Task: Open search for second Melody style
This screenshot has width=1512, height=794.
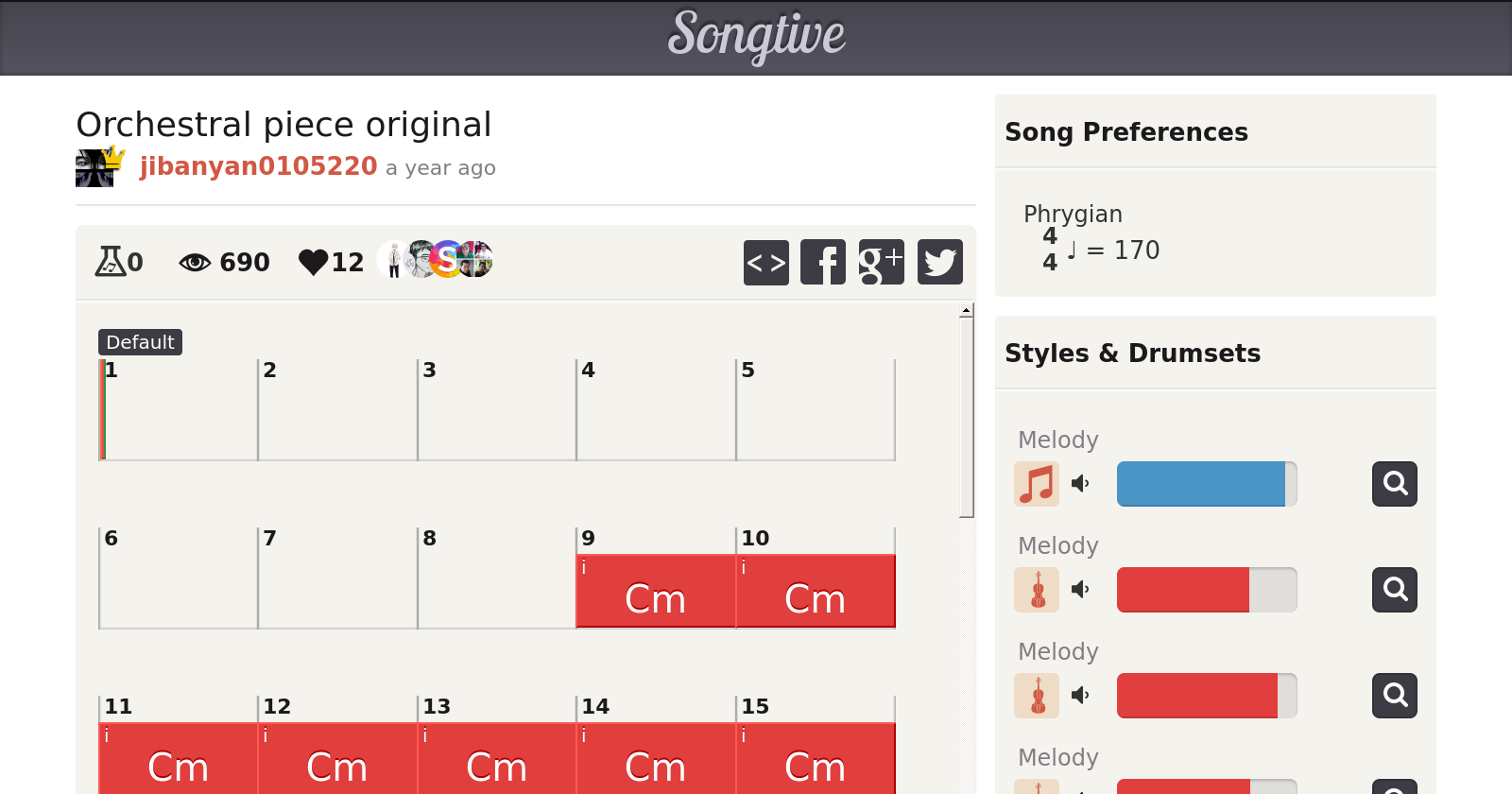Action: (x=1394, y=590)
